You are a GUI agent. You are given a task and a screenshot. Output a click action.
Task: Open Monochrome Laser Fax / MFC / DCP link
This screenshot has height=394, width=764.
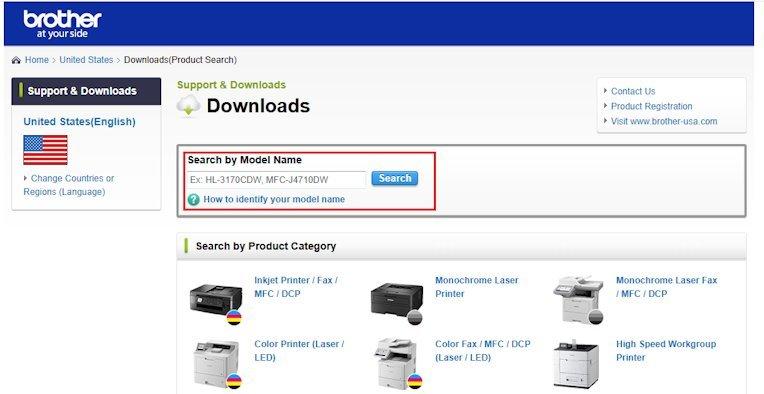tap(667, 287)
